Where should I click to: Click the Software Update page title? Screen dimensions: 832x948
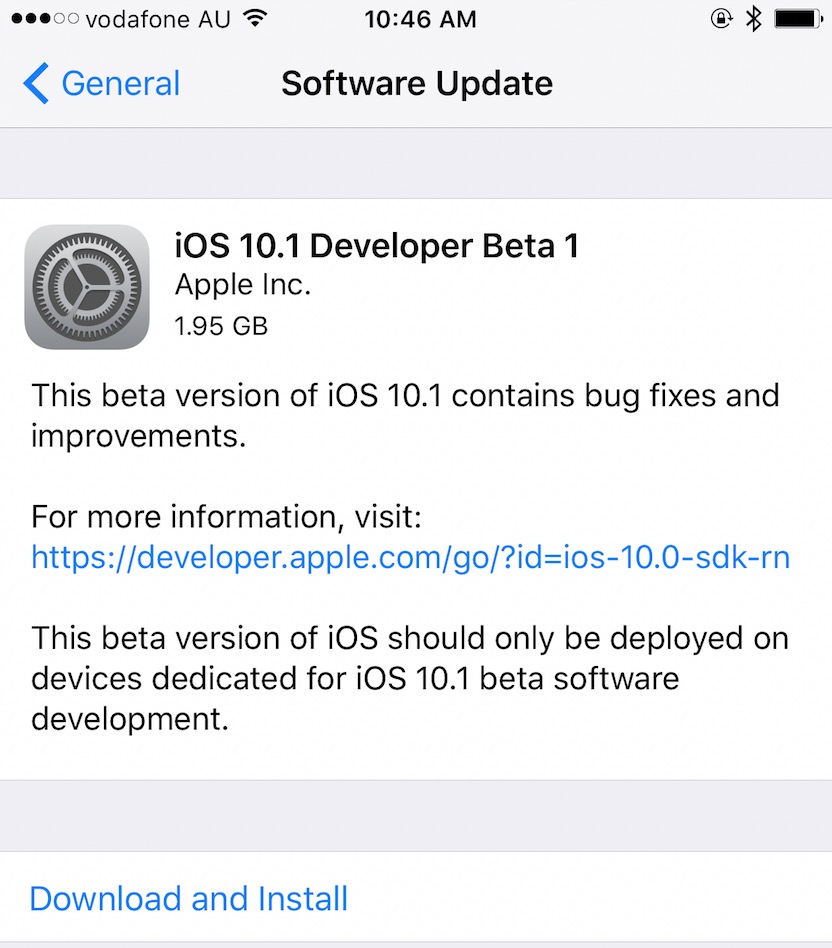pos(416,83)
